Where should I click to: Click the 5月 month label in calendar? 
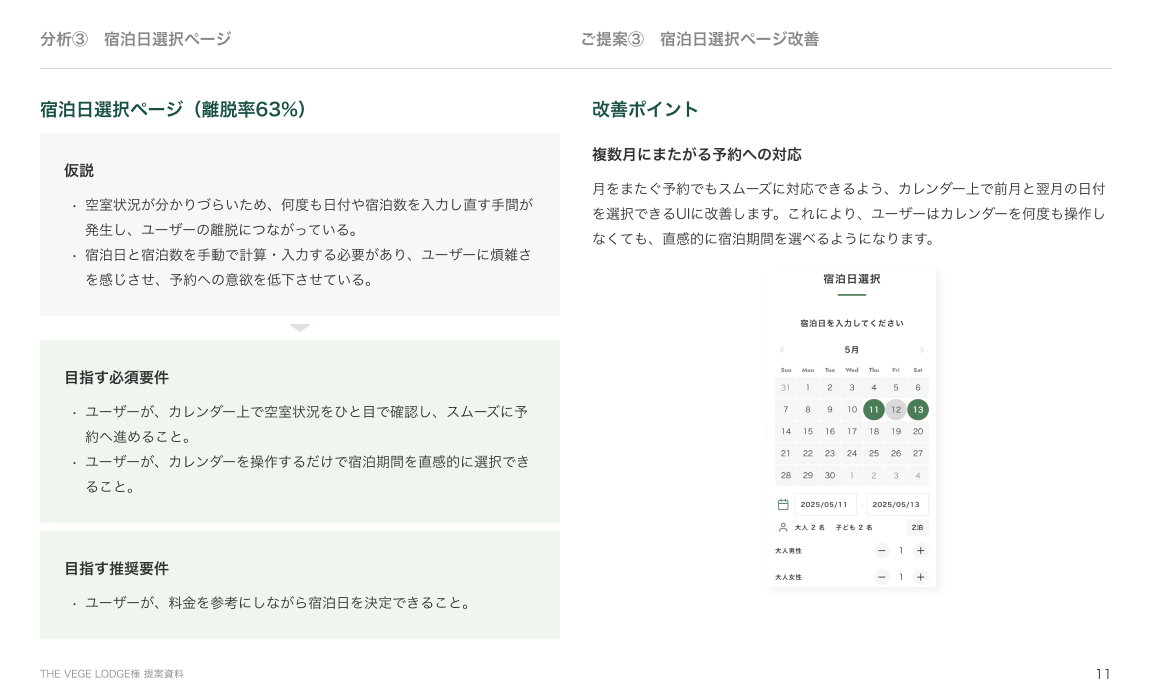[852, 350]
